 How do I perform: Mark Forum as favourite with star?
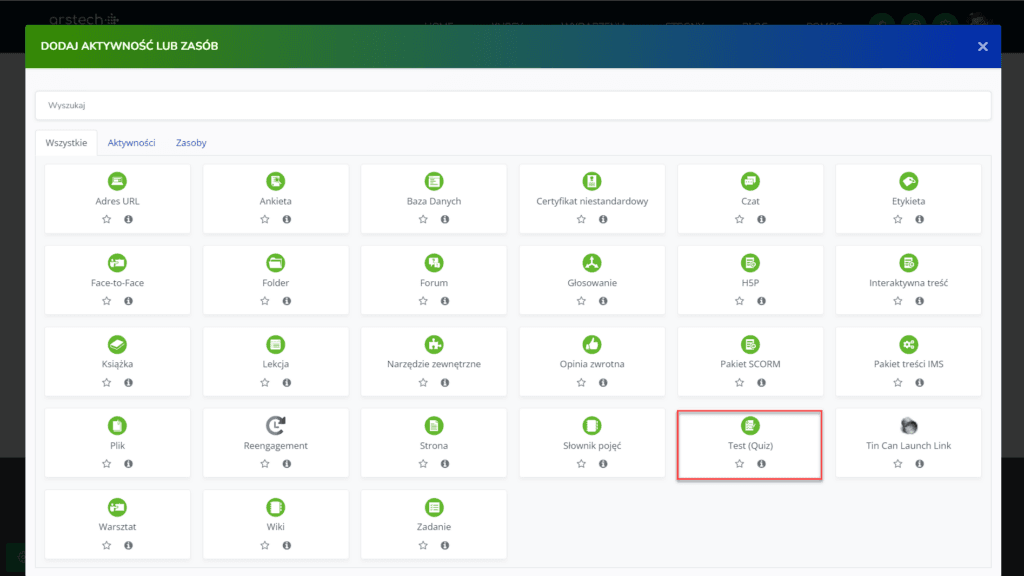tap(423, 301)
